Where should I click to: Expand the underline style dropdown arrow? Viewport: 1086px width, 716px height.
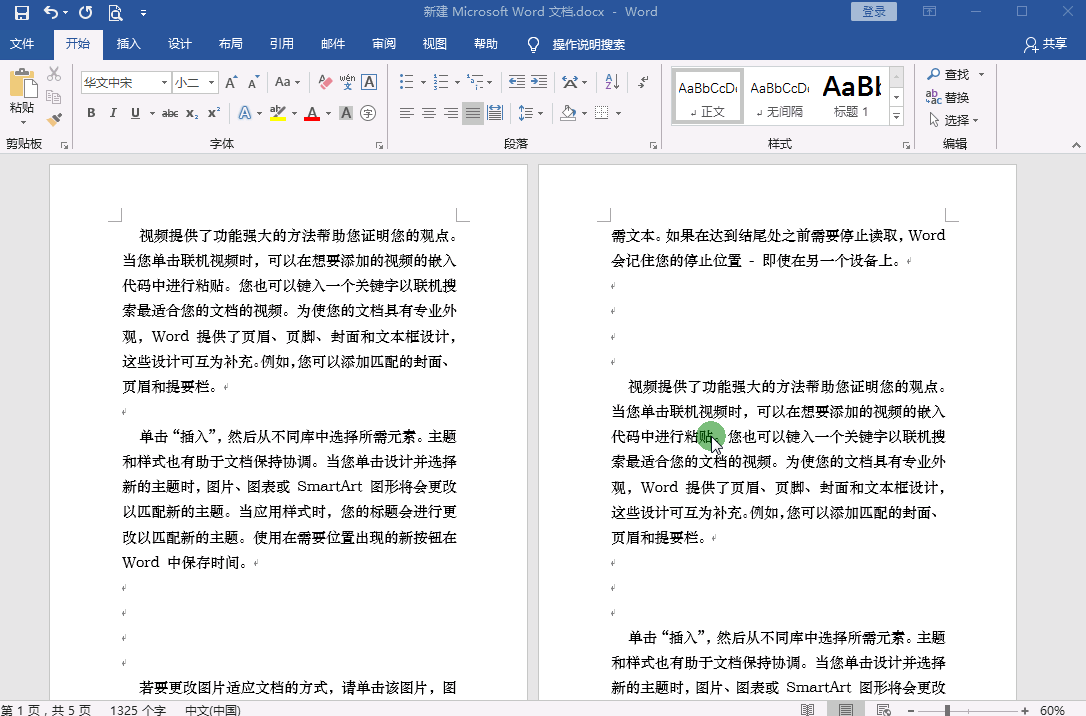pos(152,113)
